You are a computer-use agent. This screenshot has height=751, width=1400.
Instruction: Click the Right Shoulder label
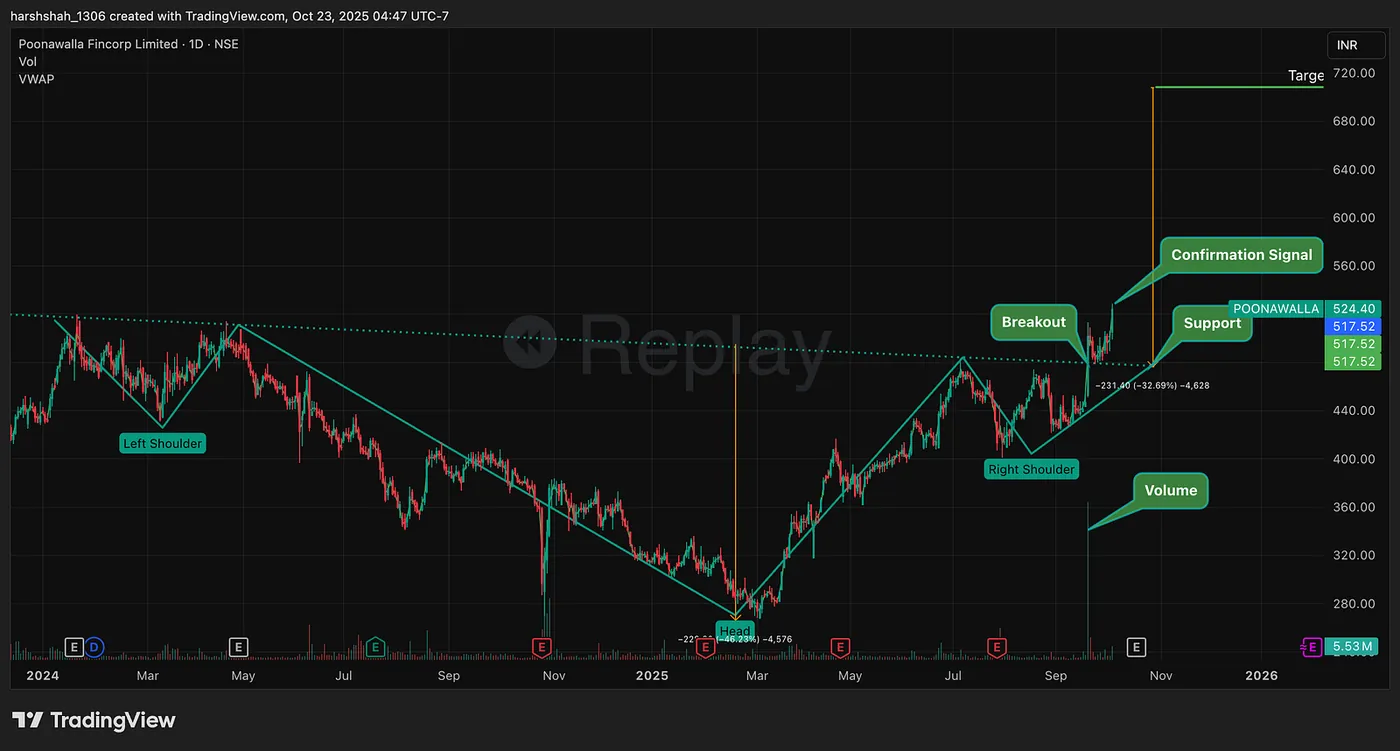click(x=1031, y=469)
